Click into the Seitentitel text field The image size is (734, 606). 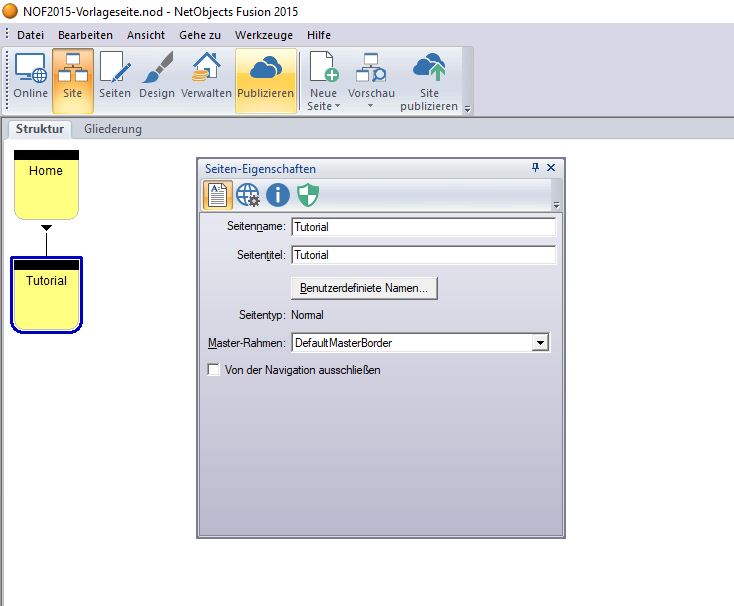[x=422, y=255]
